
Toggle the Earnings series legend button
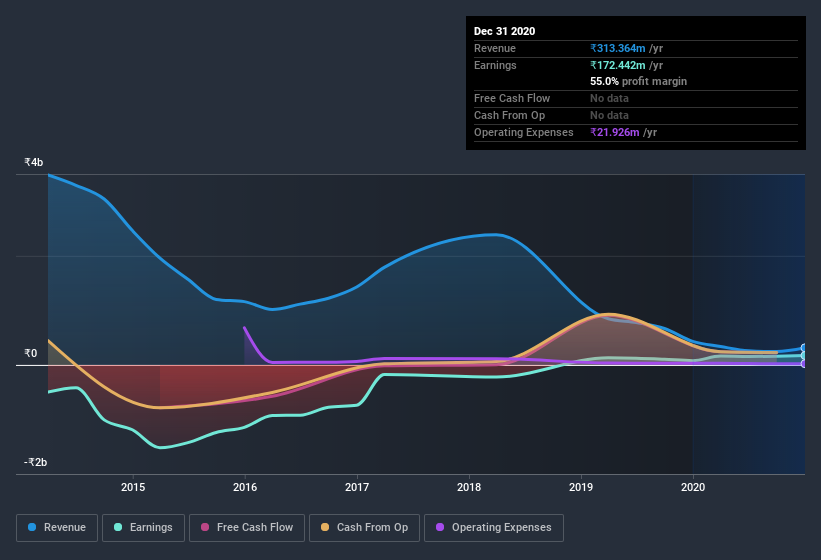tap(143, 528)
